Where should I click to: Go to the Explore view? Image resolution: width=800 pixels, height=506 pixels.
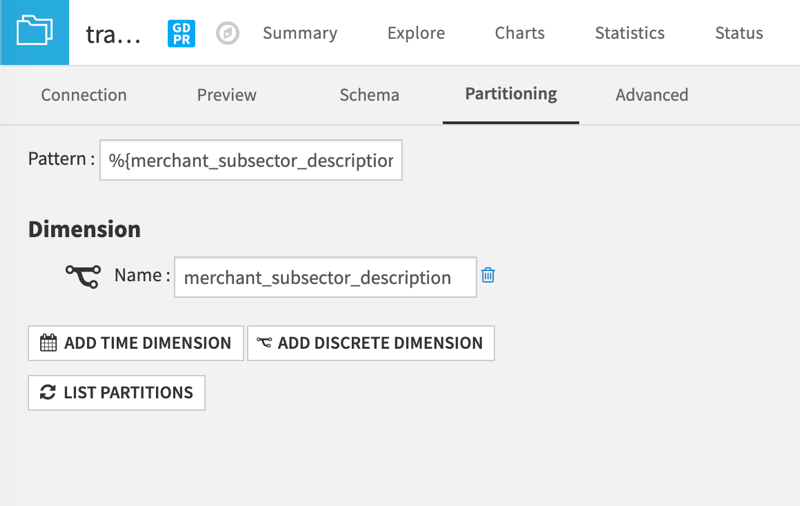coord(416,33)
